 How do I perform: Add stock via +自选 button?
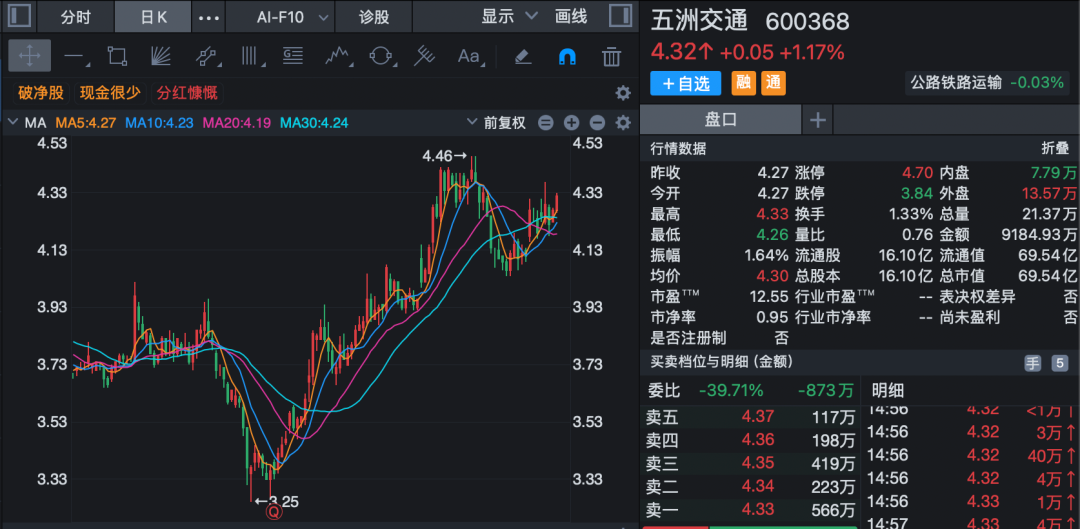pos(685,83)
